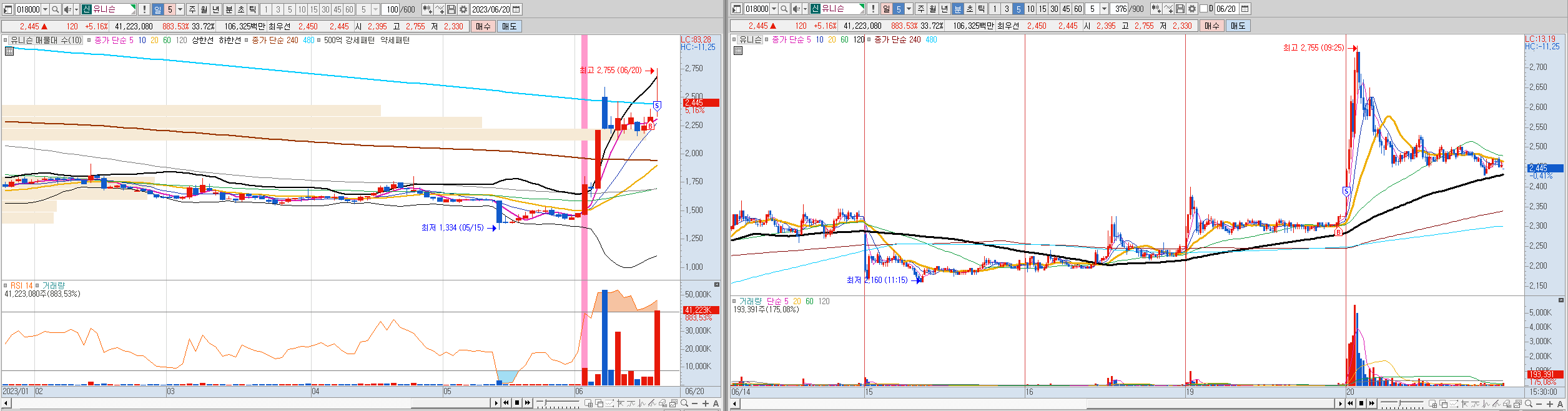Select the daily '일' period in left chart
Image resolution: width=1568 pixels, height=411 pixels.
click(x=157, y=9)
